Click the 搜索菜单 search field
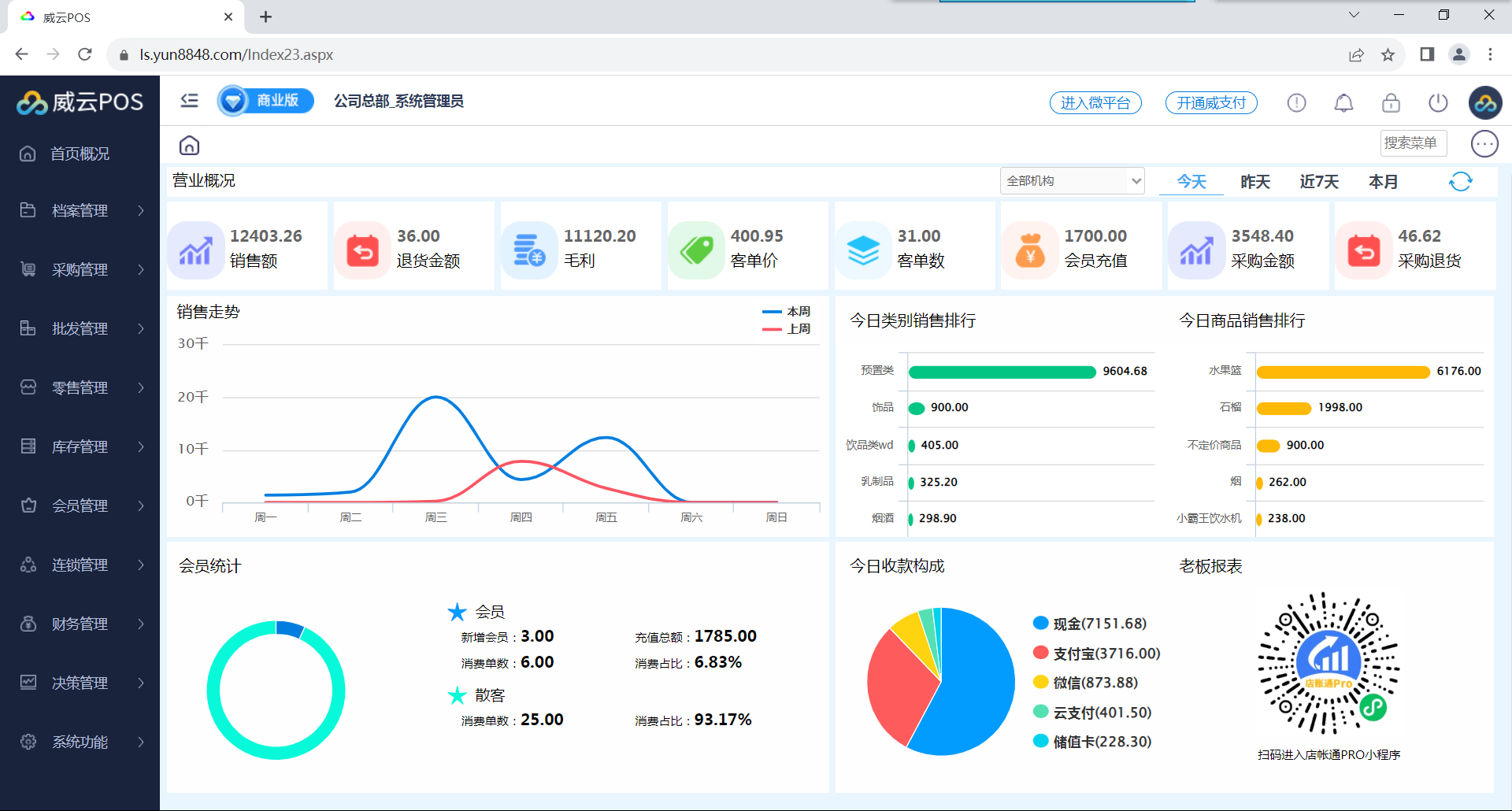This screenshot has width=1512, height=811. [x=1413, y=143]
